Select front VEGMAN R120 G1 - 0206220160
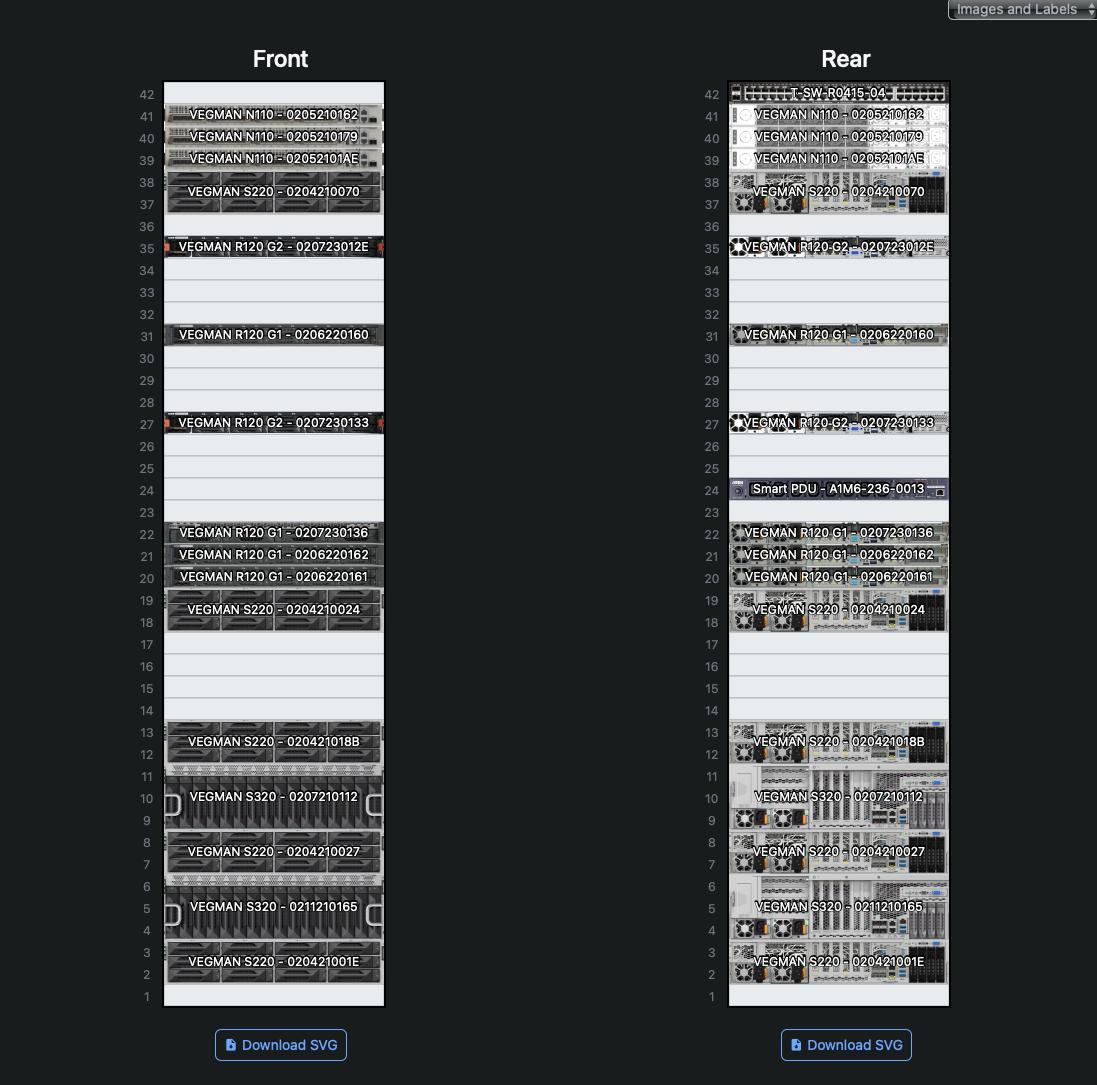 click(x=273, y=335)
